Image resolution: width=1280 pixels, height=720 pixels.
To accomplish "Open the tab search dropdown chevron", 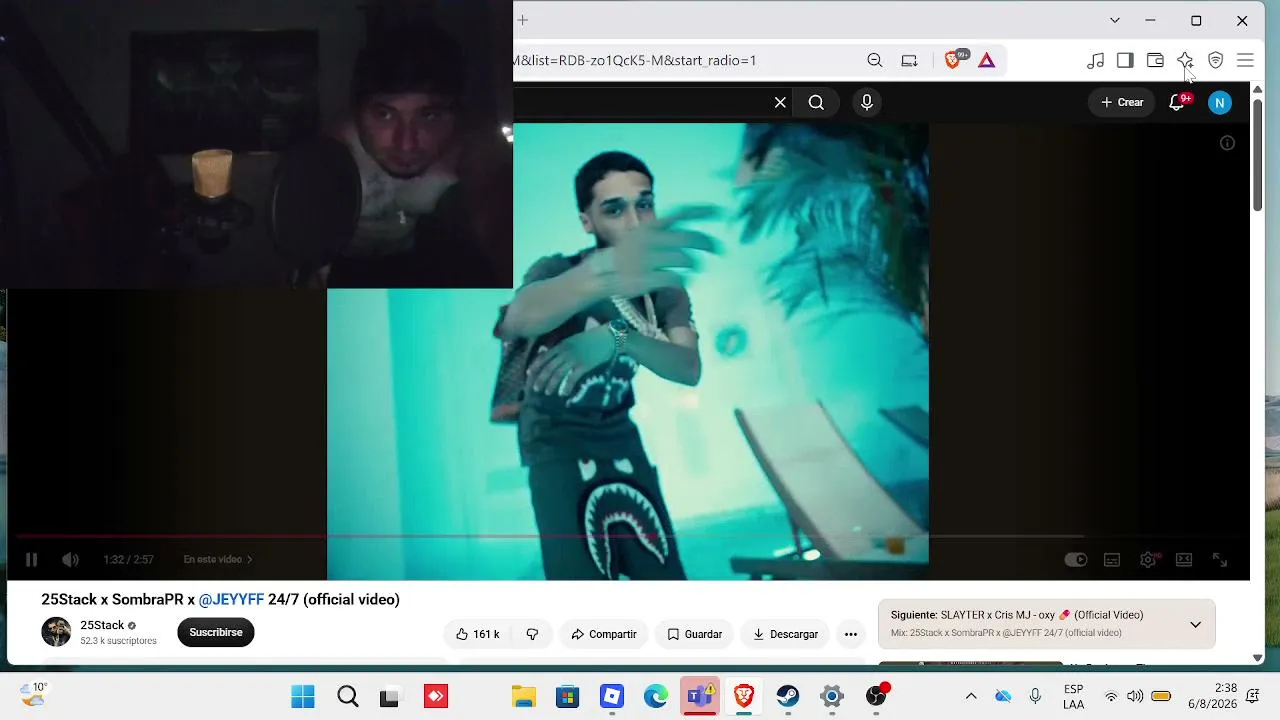I will coord(1115,20).
